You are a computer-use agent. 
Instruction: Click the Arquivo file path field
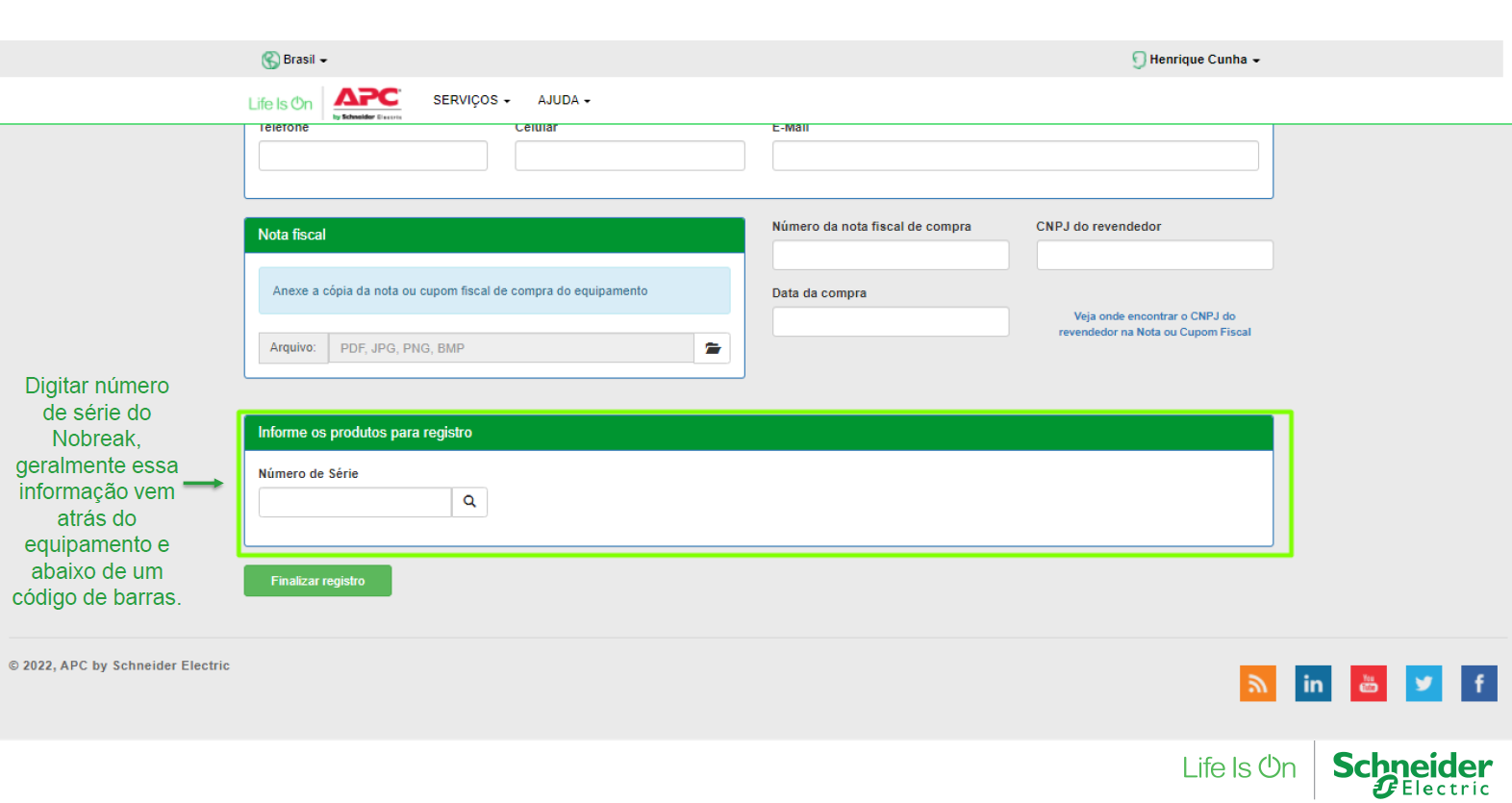point(511,348)
